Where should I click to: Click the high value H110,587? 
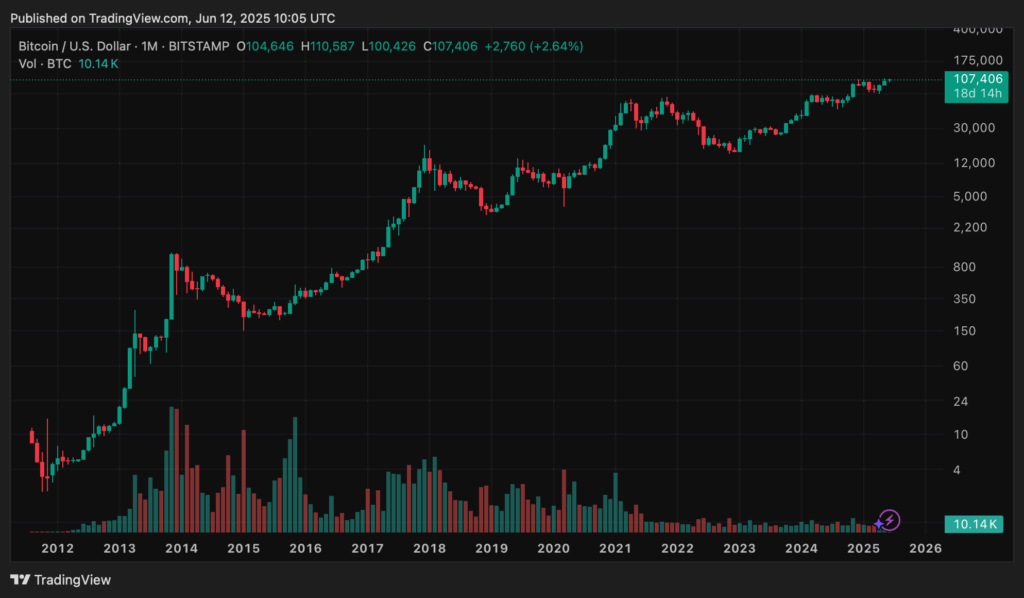(328, 46)
